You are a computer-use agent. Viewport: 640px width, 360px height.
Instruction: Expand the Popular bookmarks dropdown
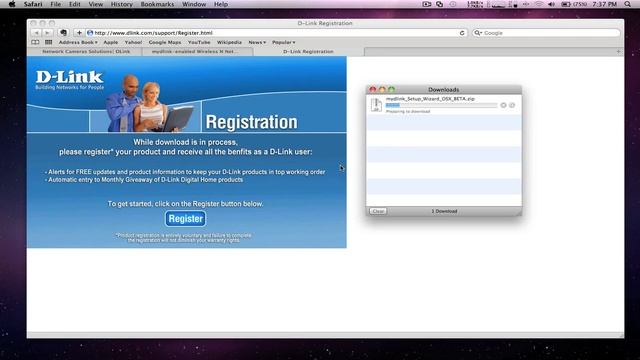pos(284,42)
